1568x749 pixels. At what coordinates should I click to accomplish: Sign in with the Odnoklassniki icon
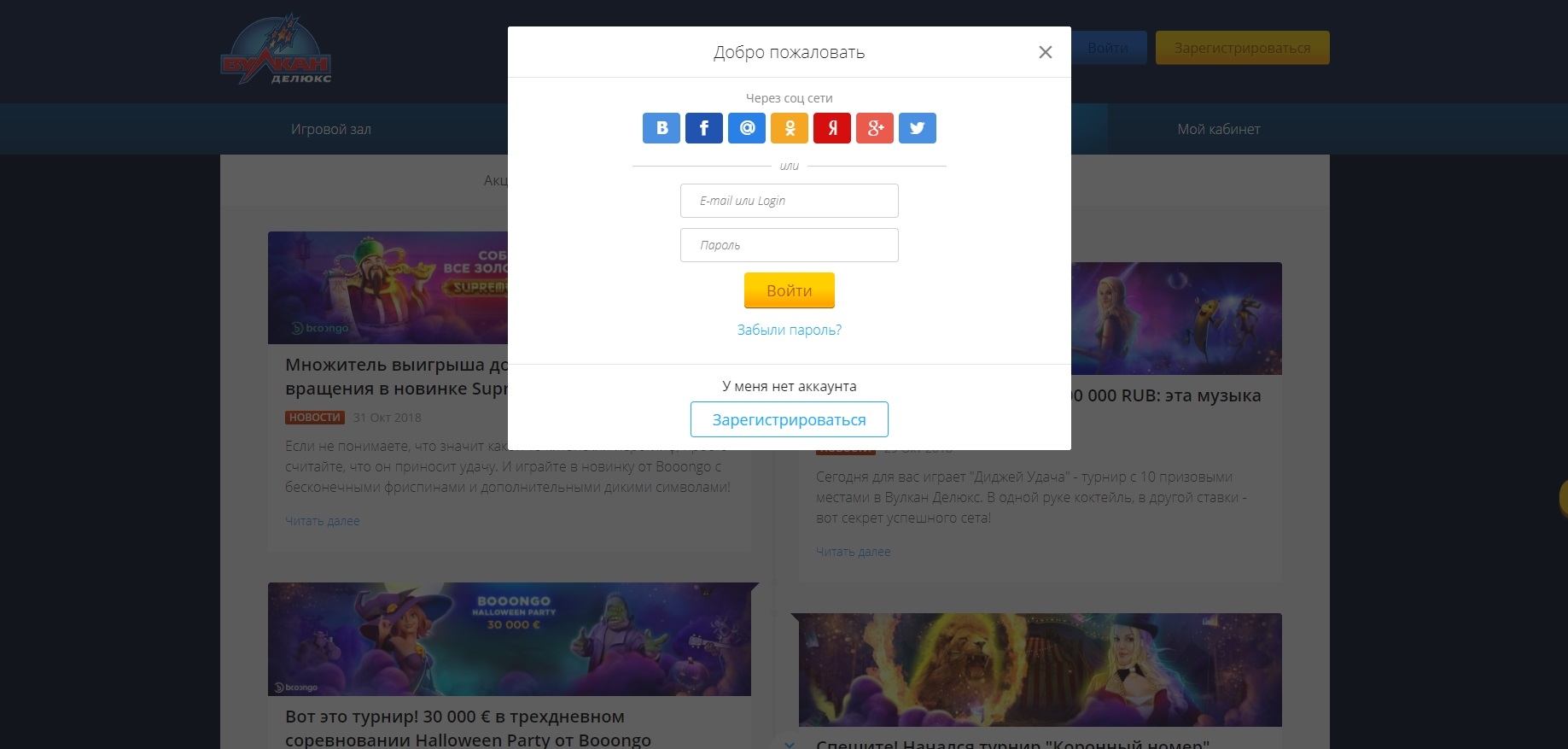790,128
